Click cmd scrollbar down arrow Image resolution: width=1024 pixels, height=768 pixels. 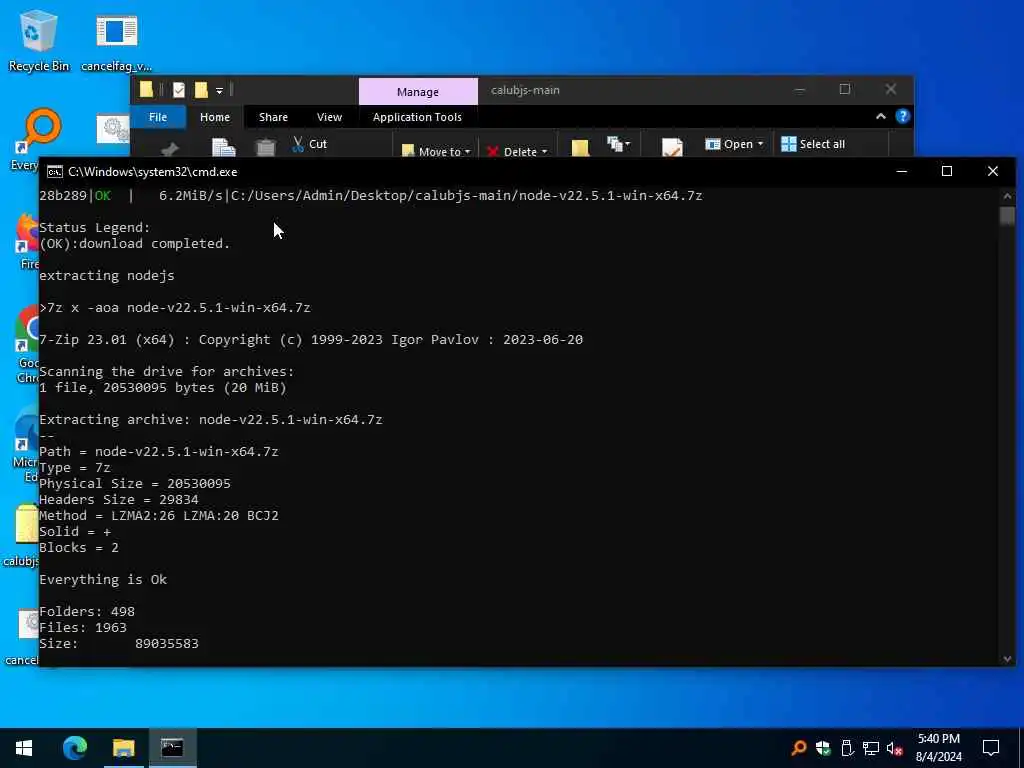point(1007,659)
